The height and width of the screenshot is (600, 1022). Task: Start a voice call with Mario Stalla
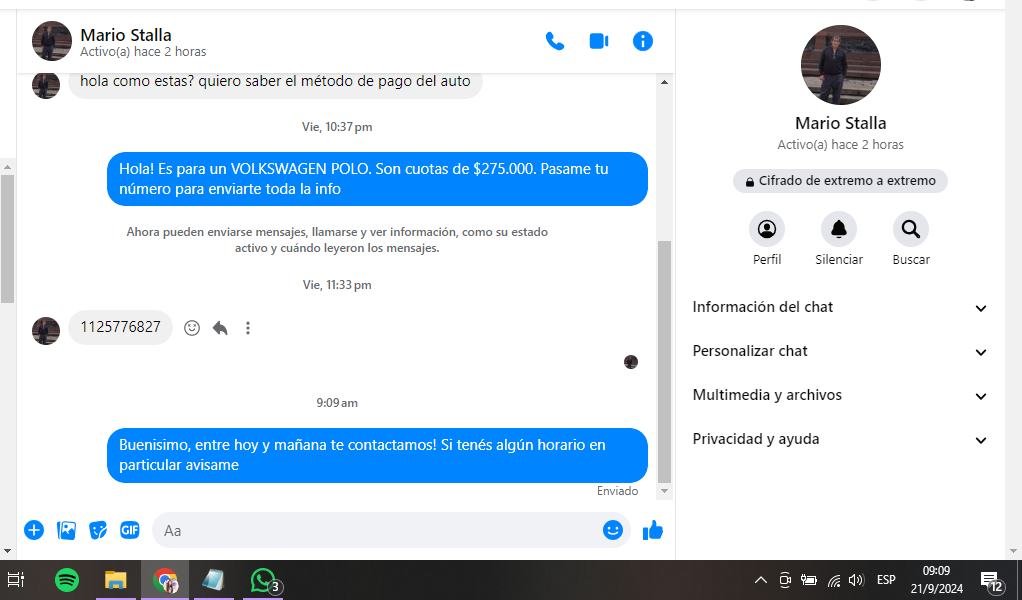pyautogui.click(x=554, y=41)
